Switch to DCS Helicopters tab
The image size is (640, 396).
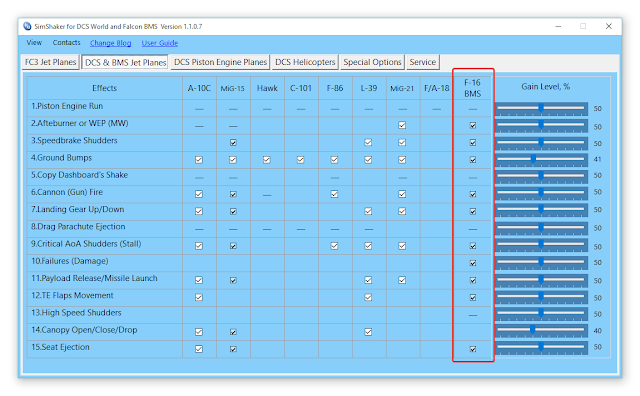coord(305,62)
